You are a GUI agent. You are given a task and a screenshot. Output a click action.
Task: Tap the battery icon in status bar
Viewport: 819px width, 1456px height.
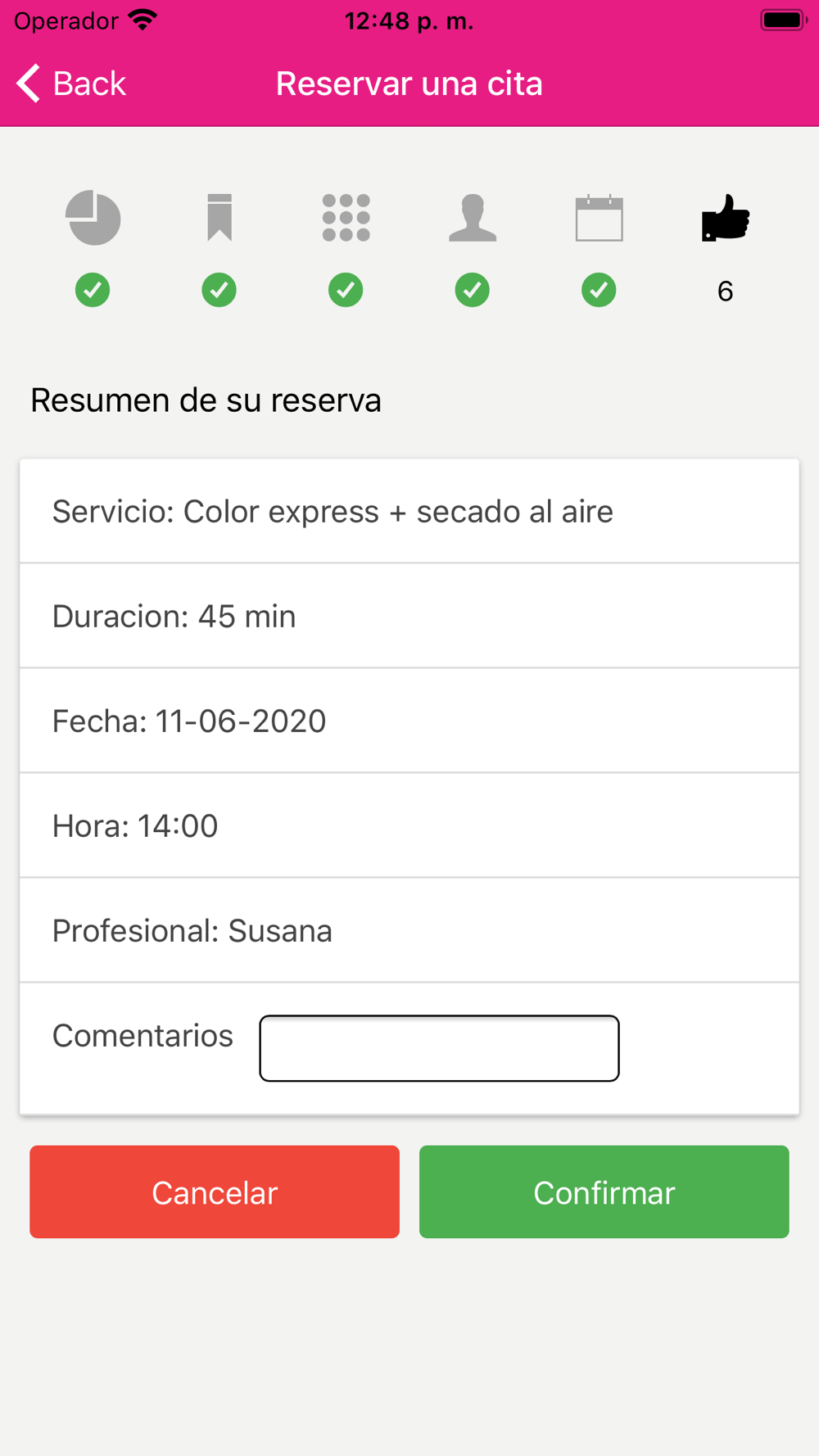coord(783,20)
